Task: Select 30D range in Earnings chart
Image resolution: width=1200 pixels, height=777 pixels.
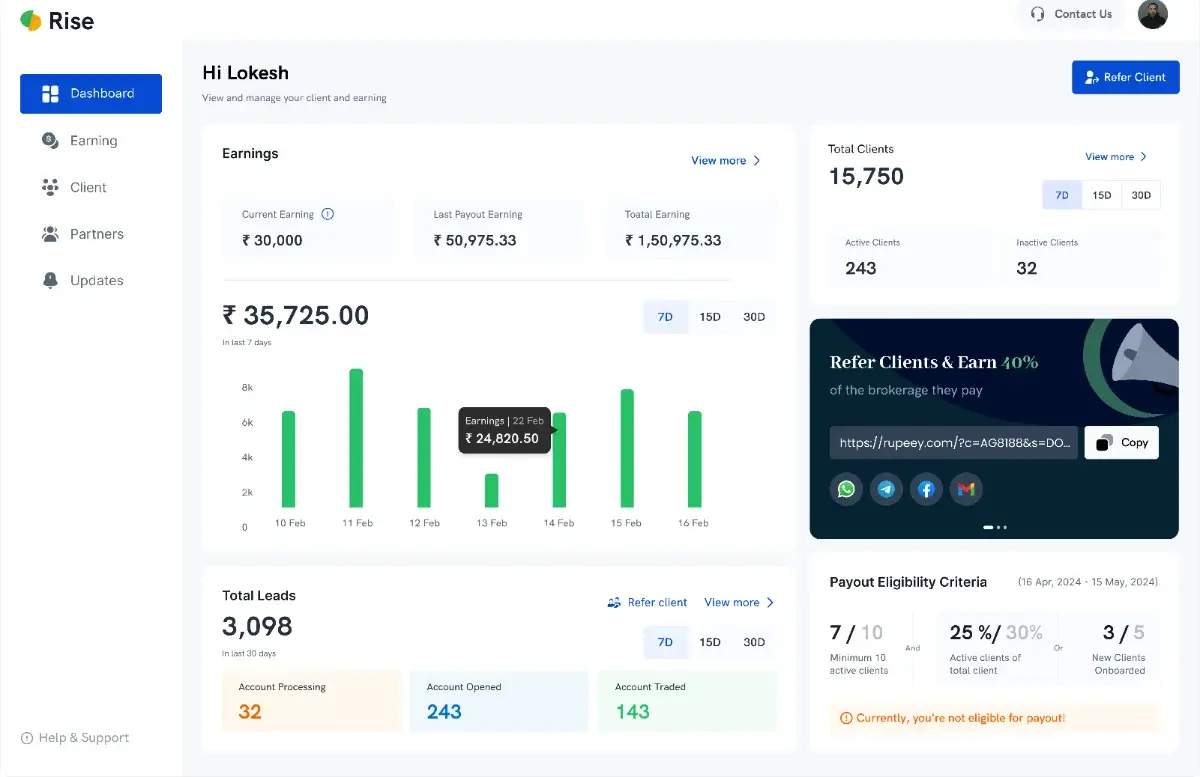Action: point(754,317)
